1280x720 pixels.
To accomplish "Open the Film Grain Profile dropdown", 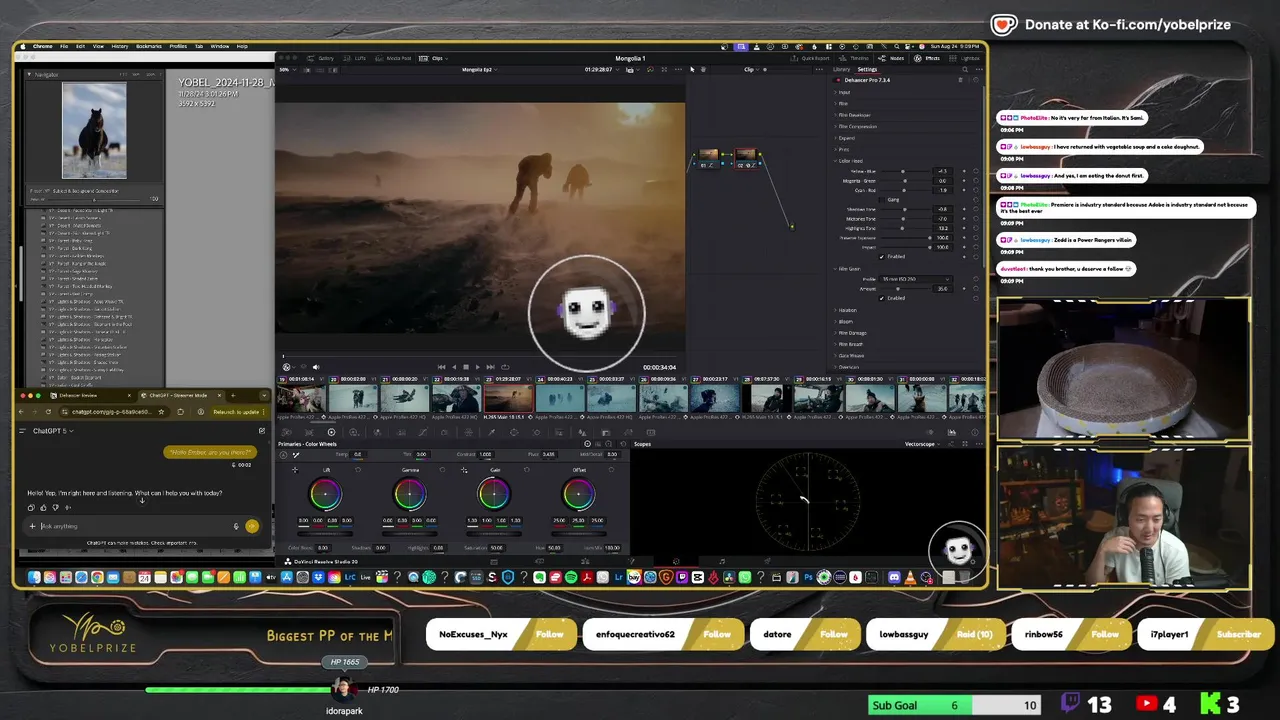I will (x=916, y=279).
